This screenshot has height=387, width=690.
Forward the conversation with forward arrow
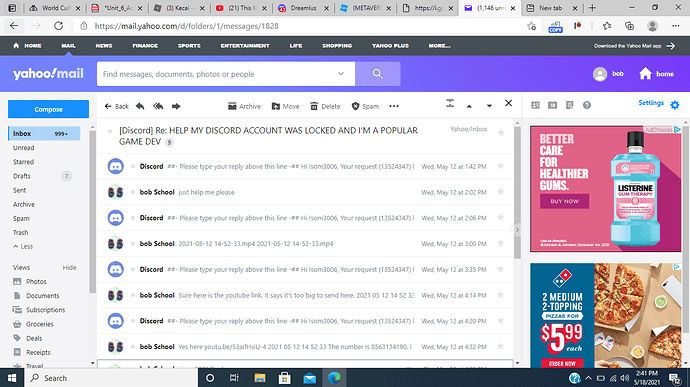176,106
